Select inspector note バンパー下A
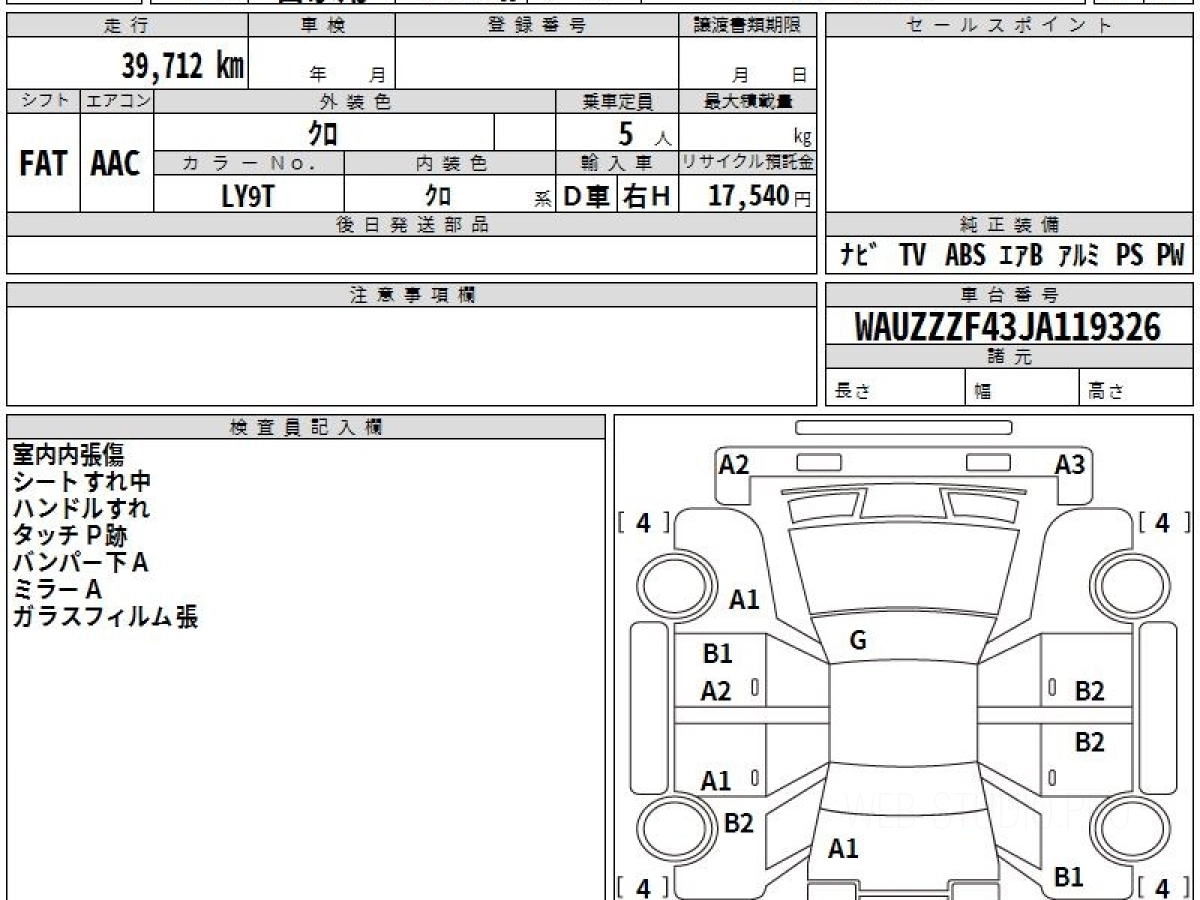 tap(80, 562)
